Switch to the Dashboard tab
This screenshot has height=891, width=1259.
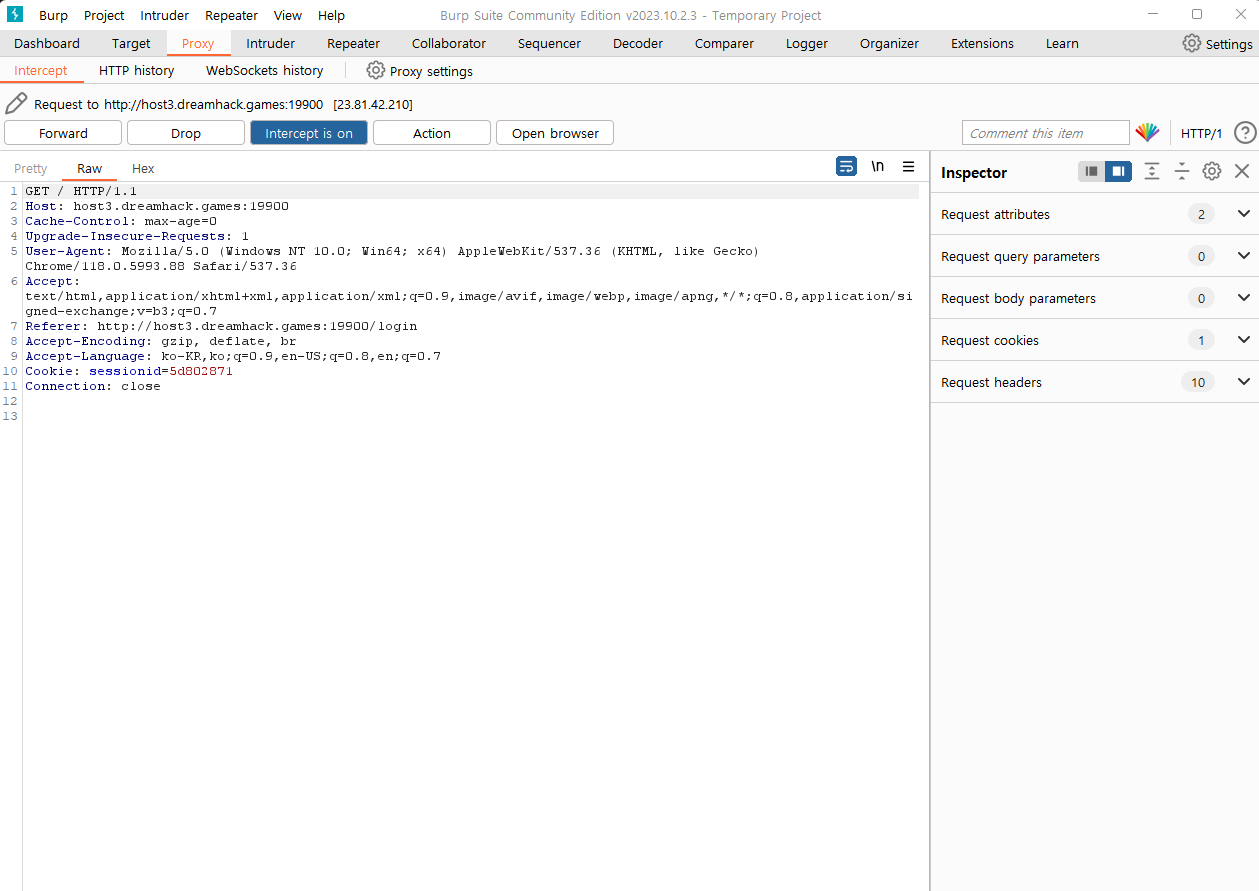(47, 43)
